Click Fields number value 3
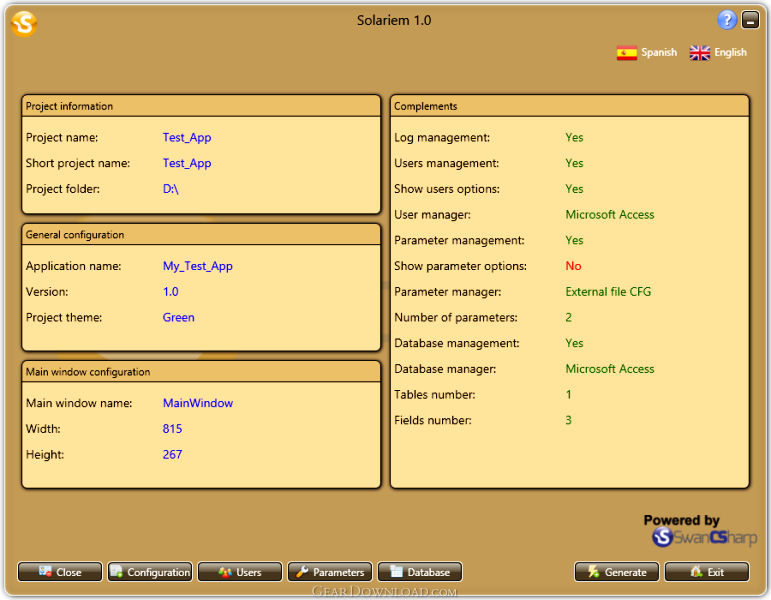 pyautogui.click(x=568, y=420)
